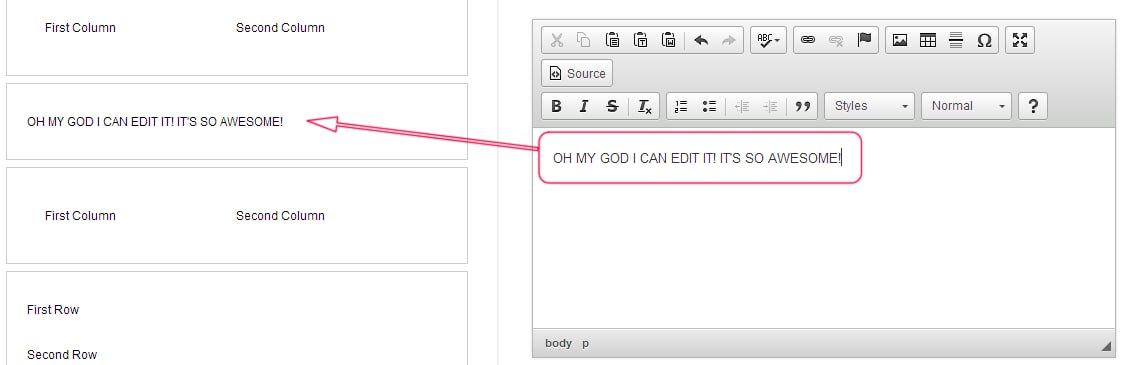Image resolution: width=1128 pixels, height=365 pixels.
Task: Click 'First Column' in the third block
Action: (80, 216)
